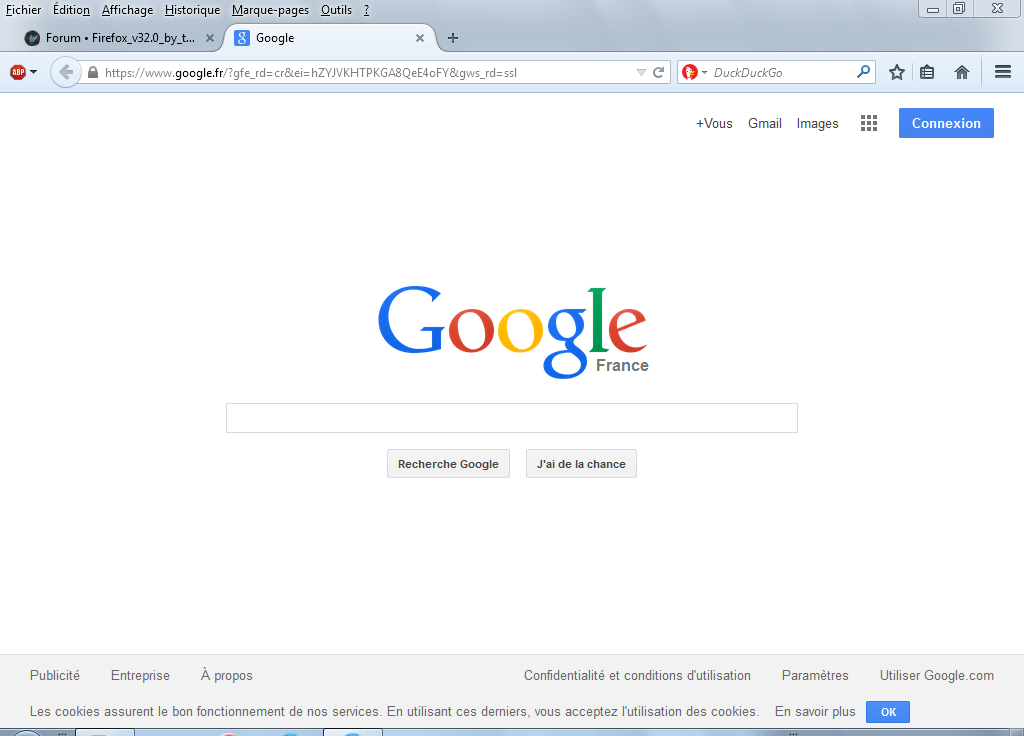Image resolution: width=1024 pixels, height=736 pixels.
Task: Click the URL address bar text
Action: tap(311, 72)
